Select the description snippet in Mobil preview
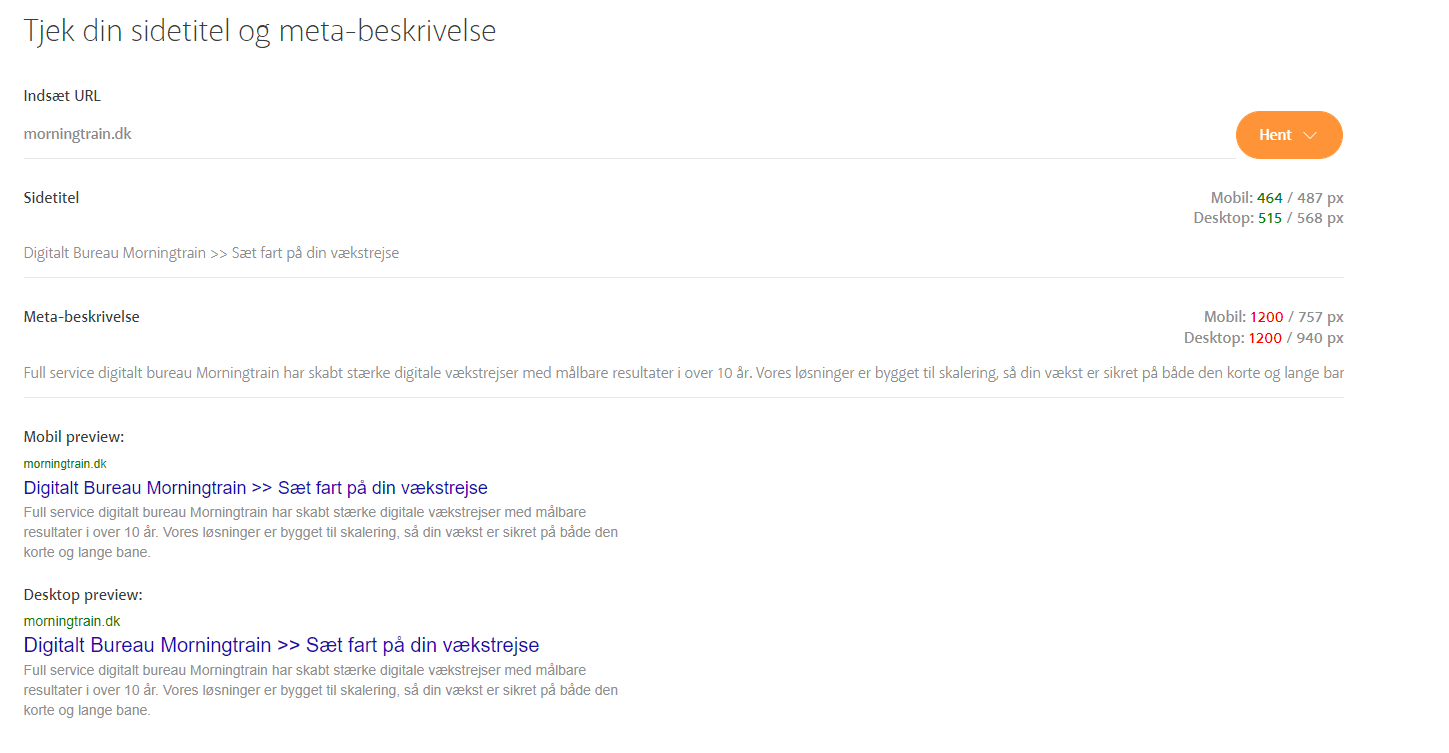 point(320,532)
